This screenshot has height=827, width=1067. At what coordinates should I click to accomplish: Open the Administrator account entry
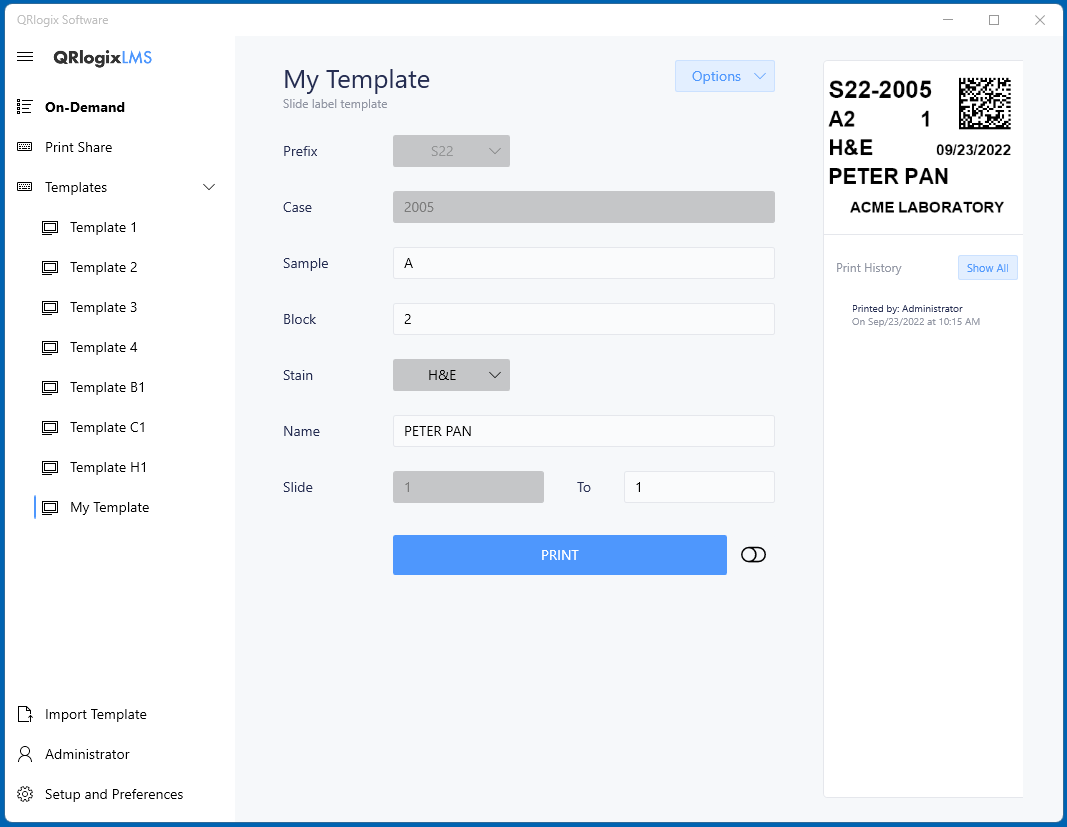(87, 754)
